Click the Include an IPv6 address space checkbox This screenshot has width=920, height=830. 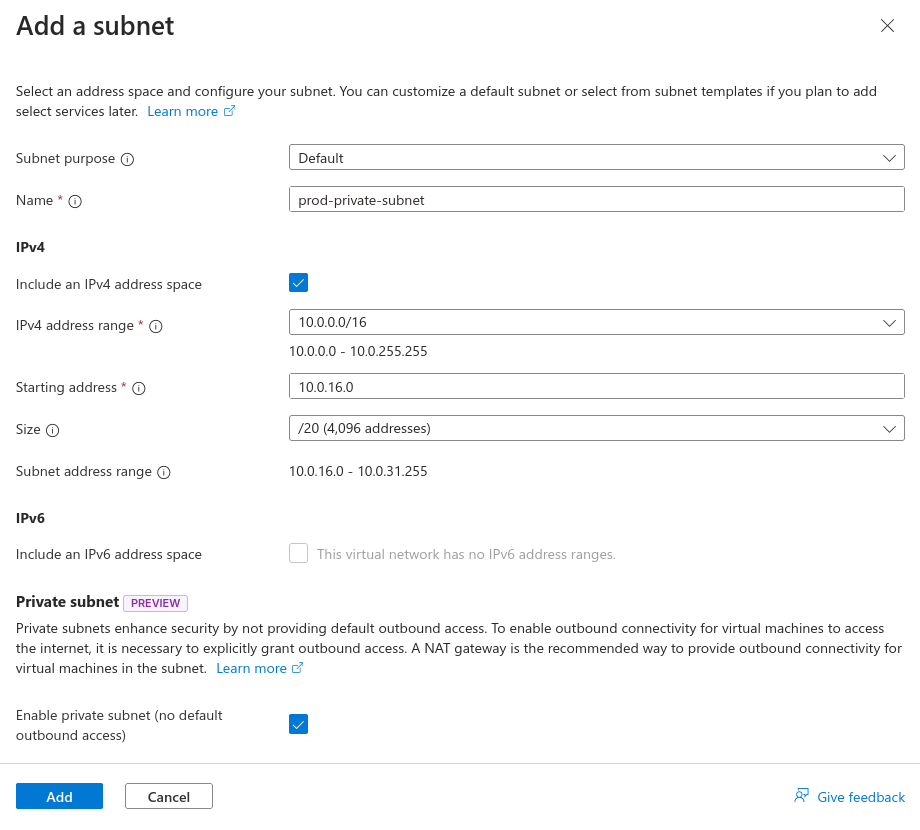(298, 553)
